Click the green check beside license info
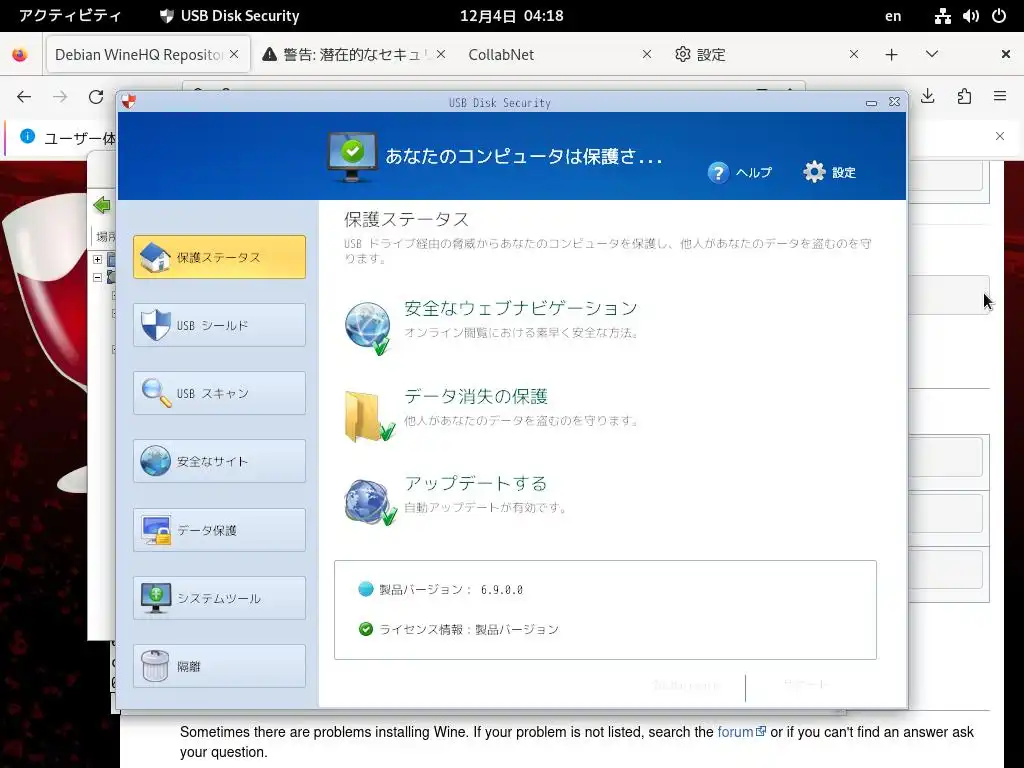Screen dimensions: 1024x768 366,629
